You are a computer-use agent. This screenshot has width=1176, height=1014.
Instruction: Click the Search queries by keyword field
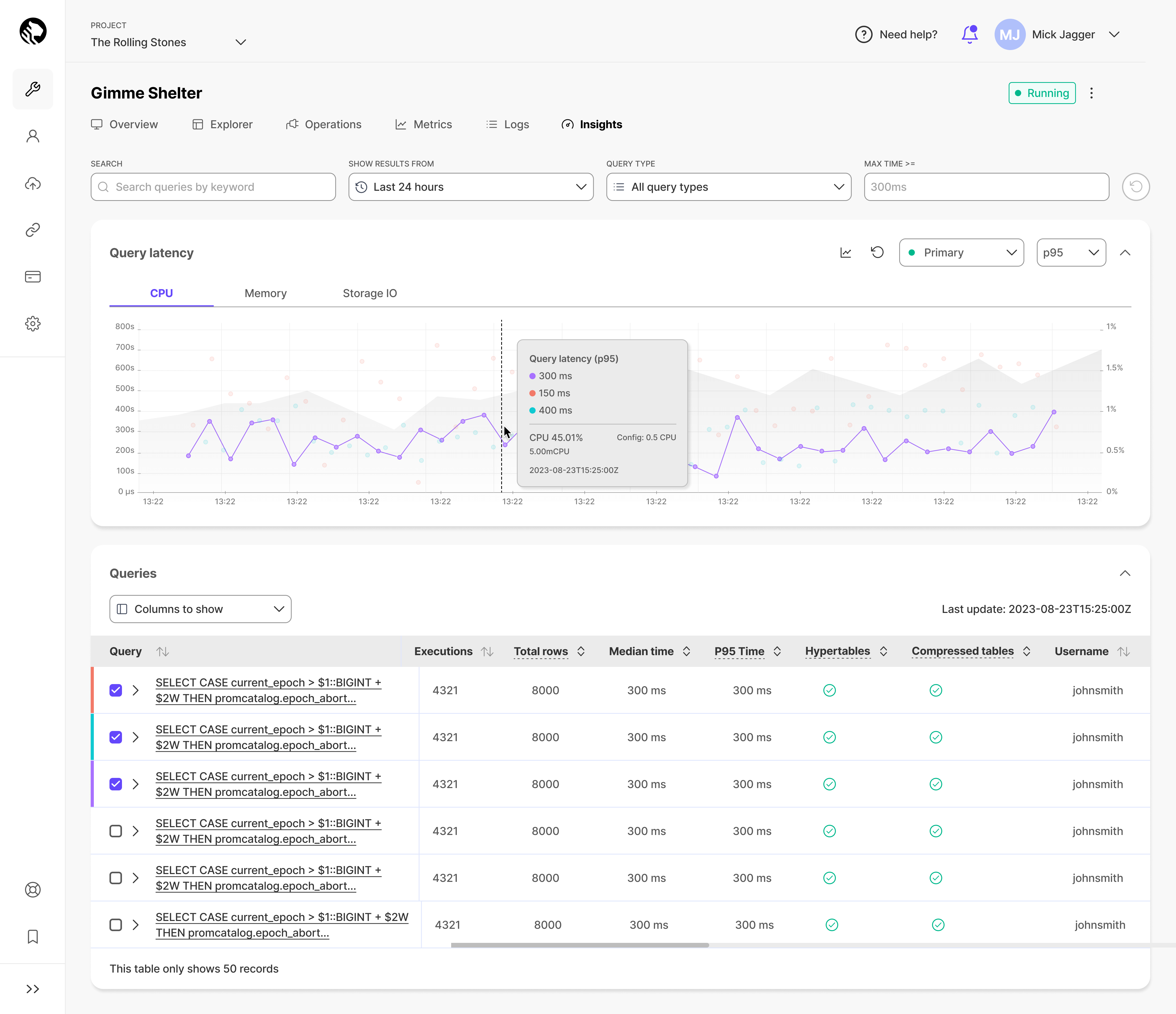pos(213,187)
